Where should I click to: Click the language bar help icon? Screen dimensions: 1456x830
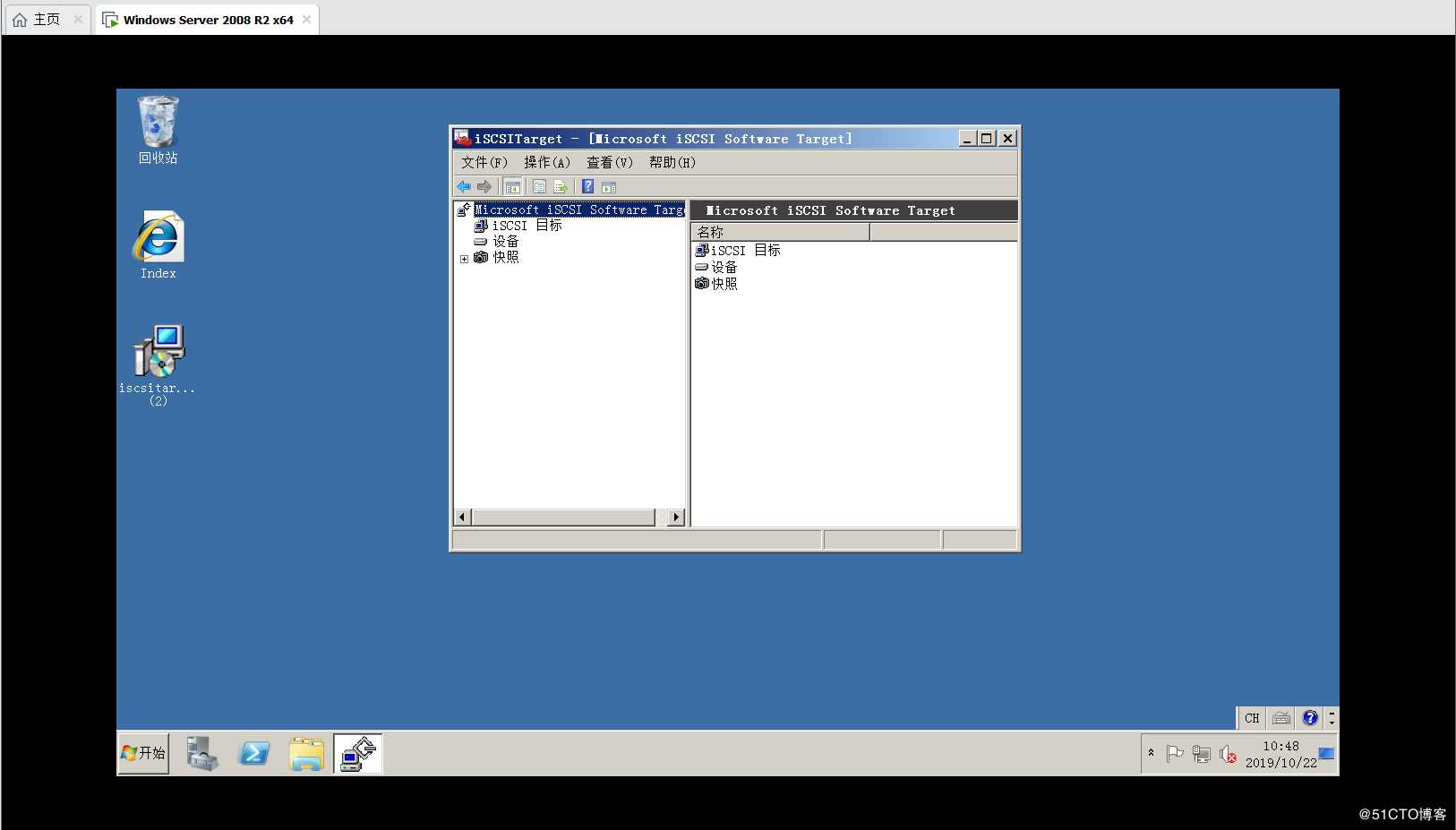point(1310,718)
